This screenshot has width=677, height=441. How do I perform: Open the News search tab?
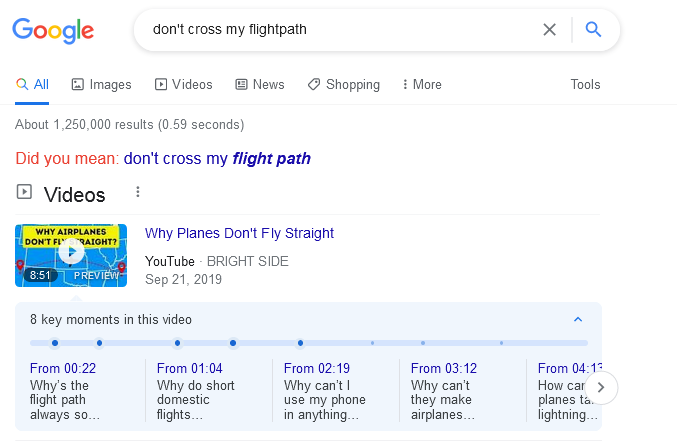[x=260, y=85]
